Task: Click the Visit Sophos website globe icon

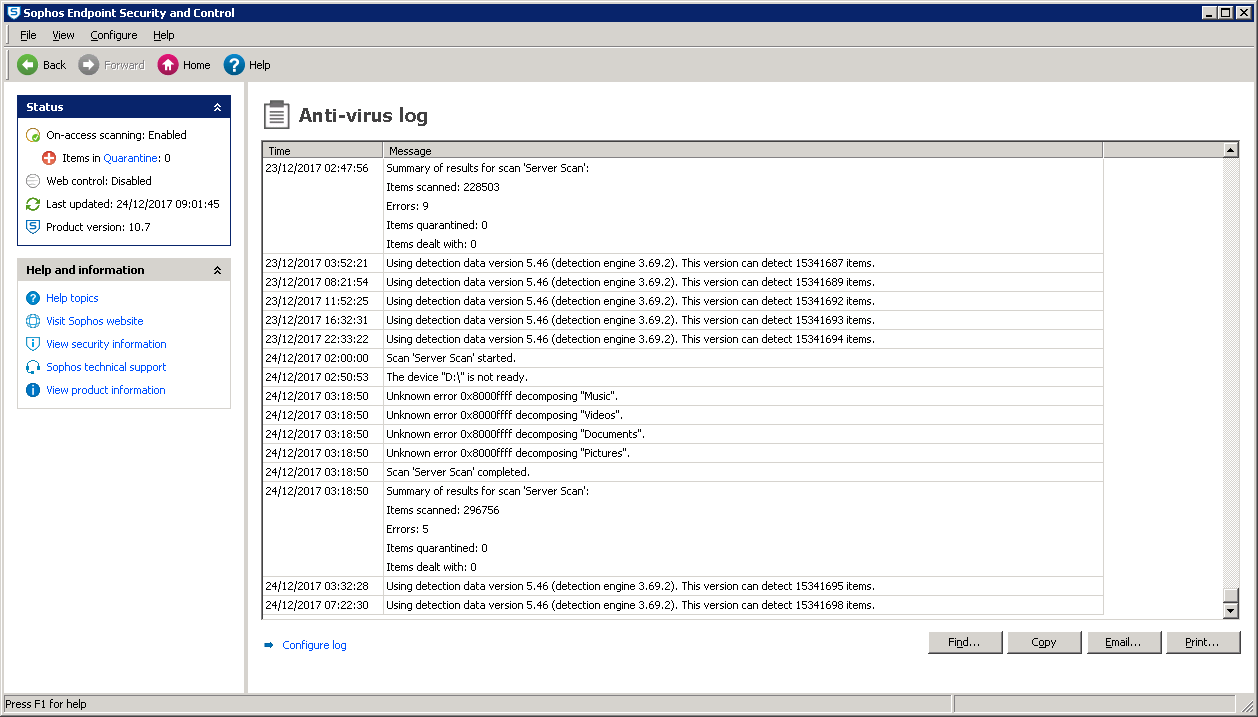Action: [x=33, y=321]
